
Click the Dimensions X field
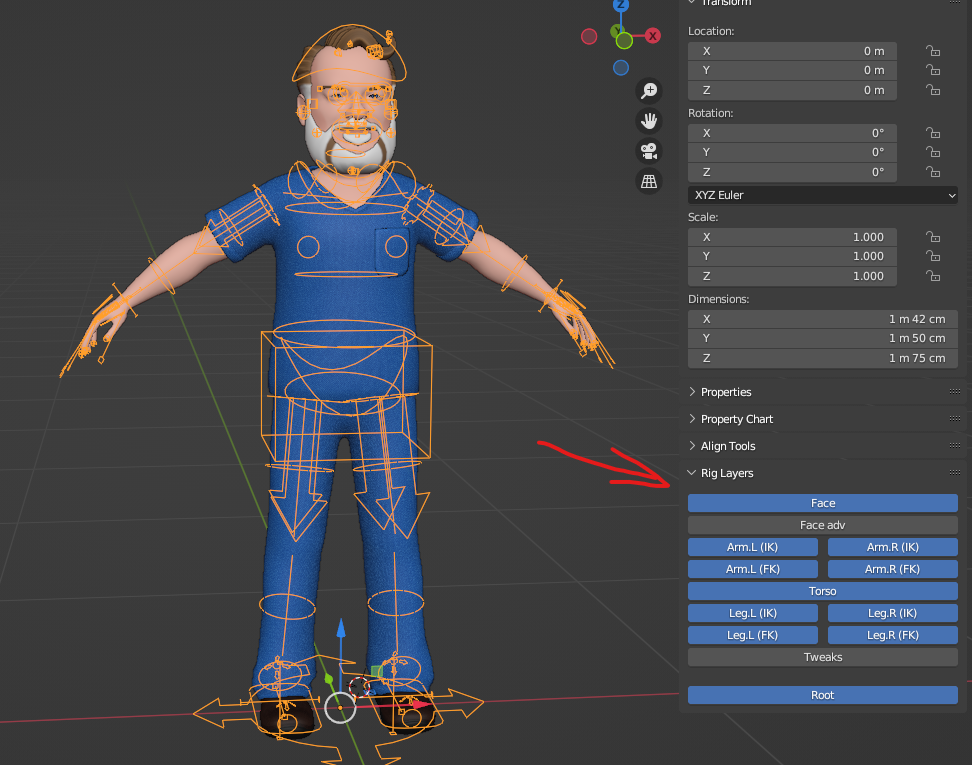[823, 319]
